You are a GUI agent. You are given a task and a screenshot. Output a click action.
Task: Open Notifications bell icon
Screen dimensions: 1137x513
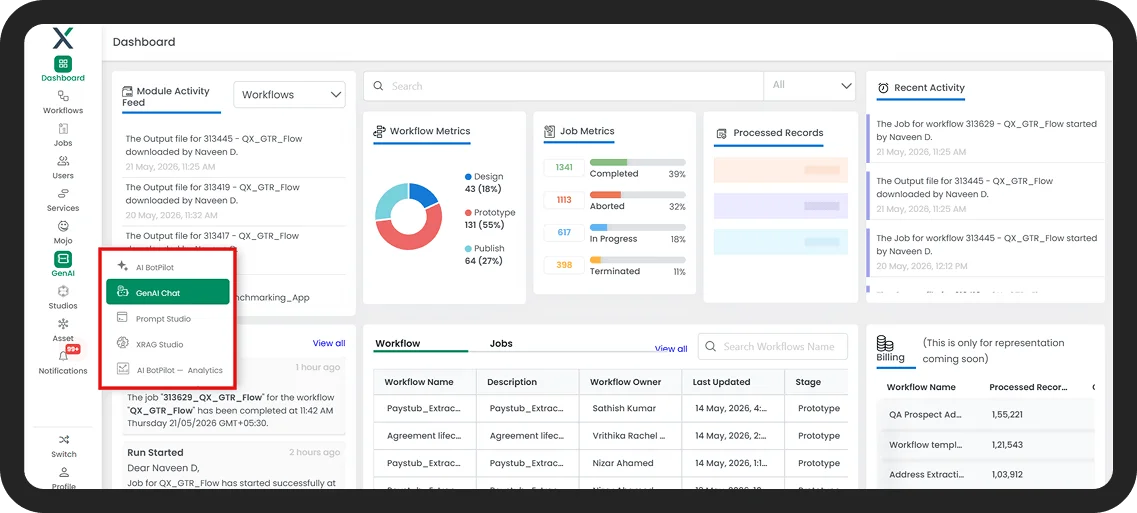(63, 356)
